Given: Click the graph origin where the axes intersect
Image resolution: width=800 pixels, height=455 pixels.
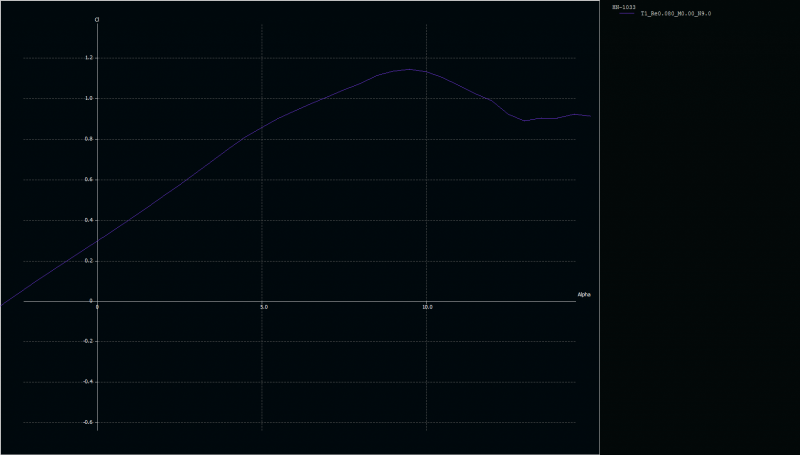Looking at the screenshot, I should click(x=97, y=300).
